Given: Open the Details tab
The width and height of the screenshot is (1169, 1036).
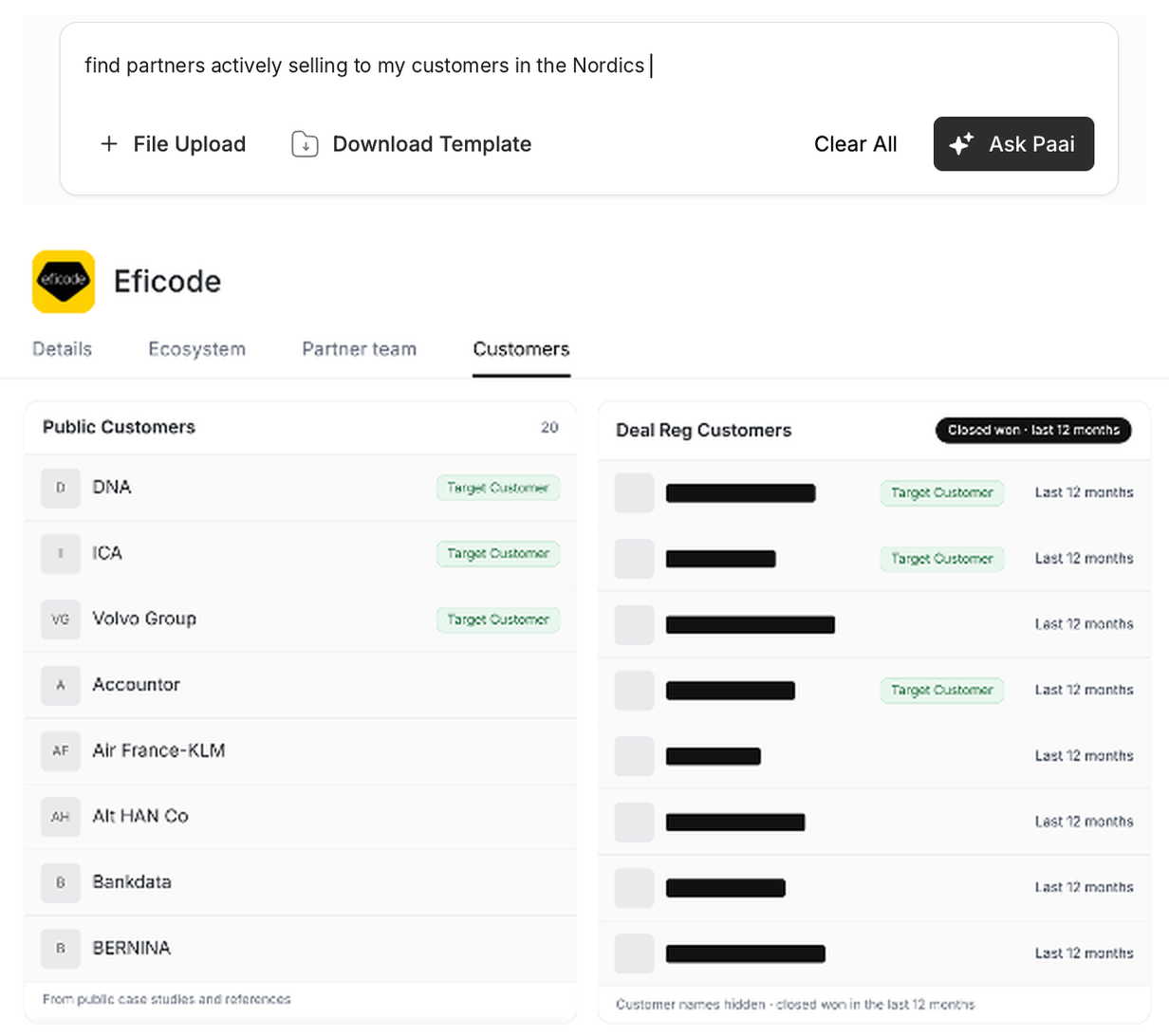Looking at the screenshot, I should tap(63, 349).
